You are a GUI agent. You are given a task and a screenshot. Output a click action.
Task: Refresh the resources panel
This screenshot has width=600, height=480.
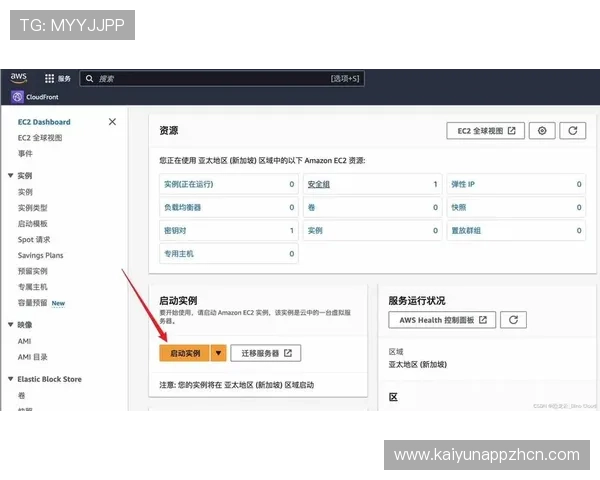[572, 131]
